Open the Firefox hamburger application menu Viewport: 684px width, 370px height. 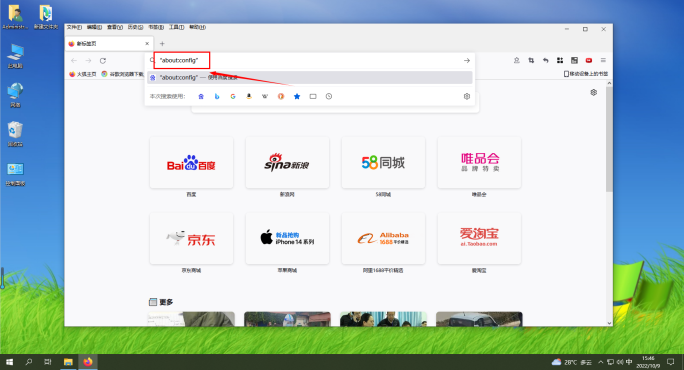tap(603, 60)
